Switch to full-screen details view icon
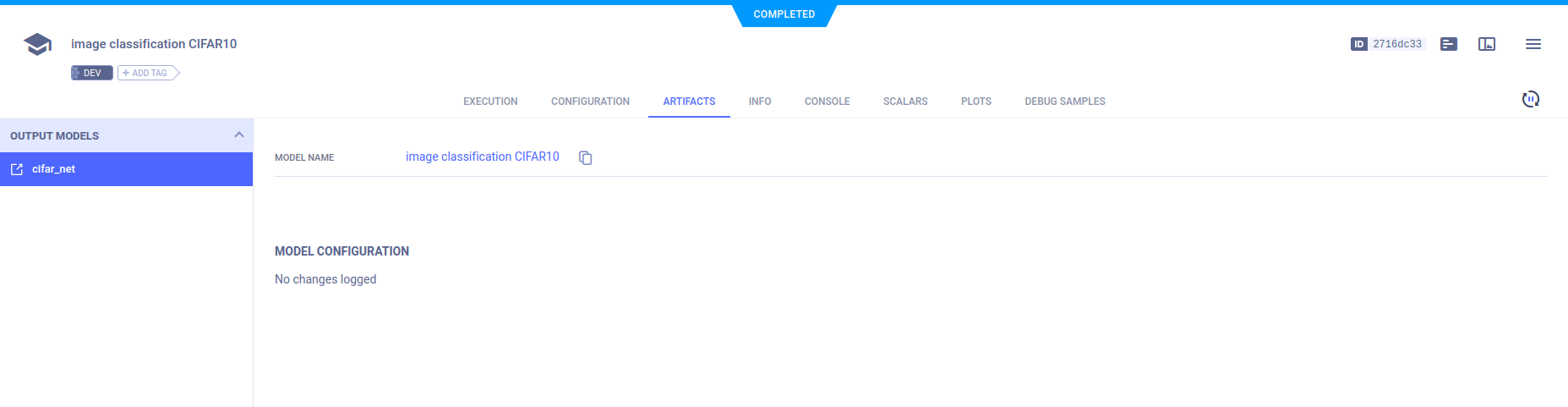This screenshot has width=1568, height=407. pyautogui.click(x=1486, y=44)
